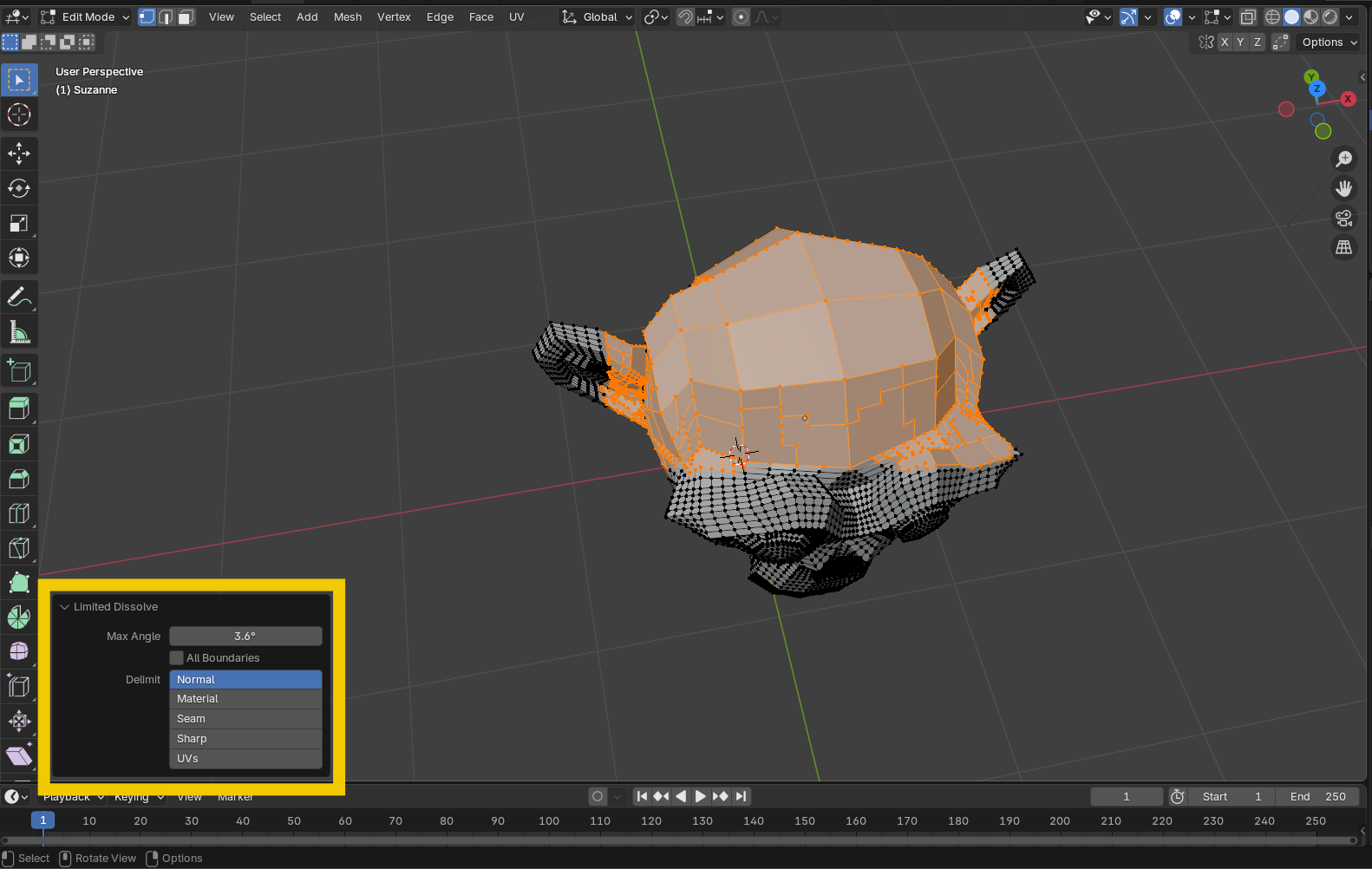Toggle snapping magnet in header
The image size is (1372, 869).
685,16
